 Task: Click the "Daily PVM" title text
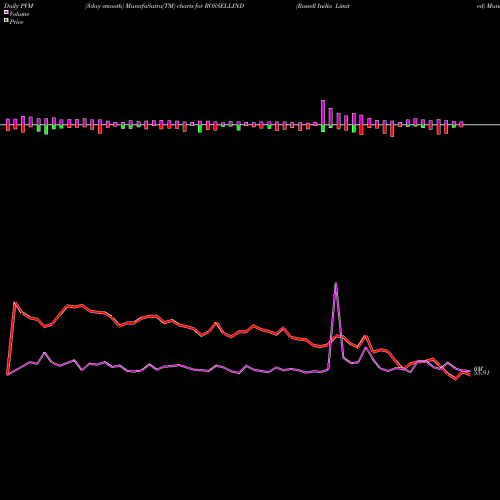click(x=19, y=6)
